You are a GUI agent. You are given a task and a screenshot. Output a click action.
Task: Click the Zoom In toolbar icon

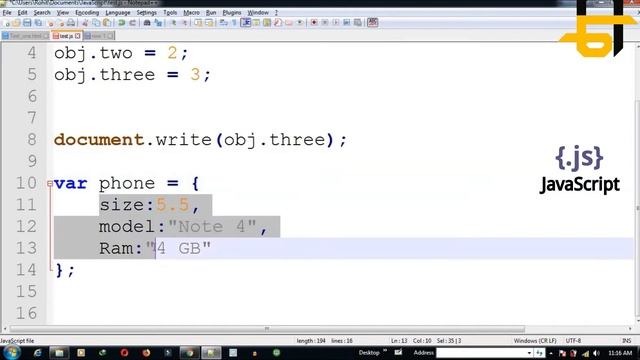pyautogui.click(x=174, y=23)
